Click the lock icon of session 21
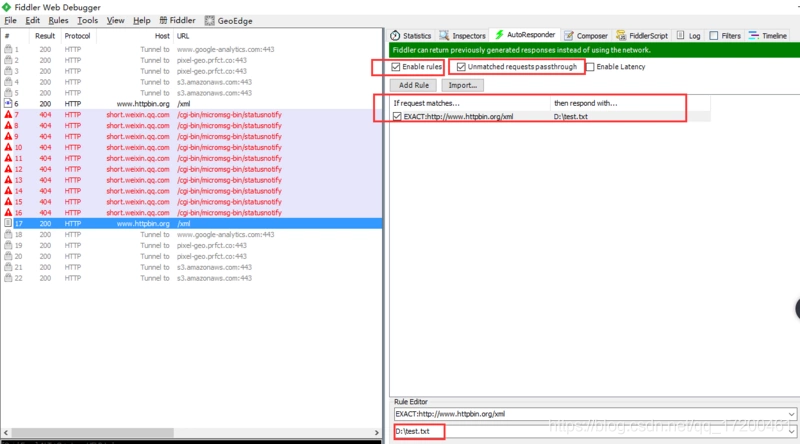Screen dimensions: 800x444 point(8,267)
